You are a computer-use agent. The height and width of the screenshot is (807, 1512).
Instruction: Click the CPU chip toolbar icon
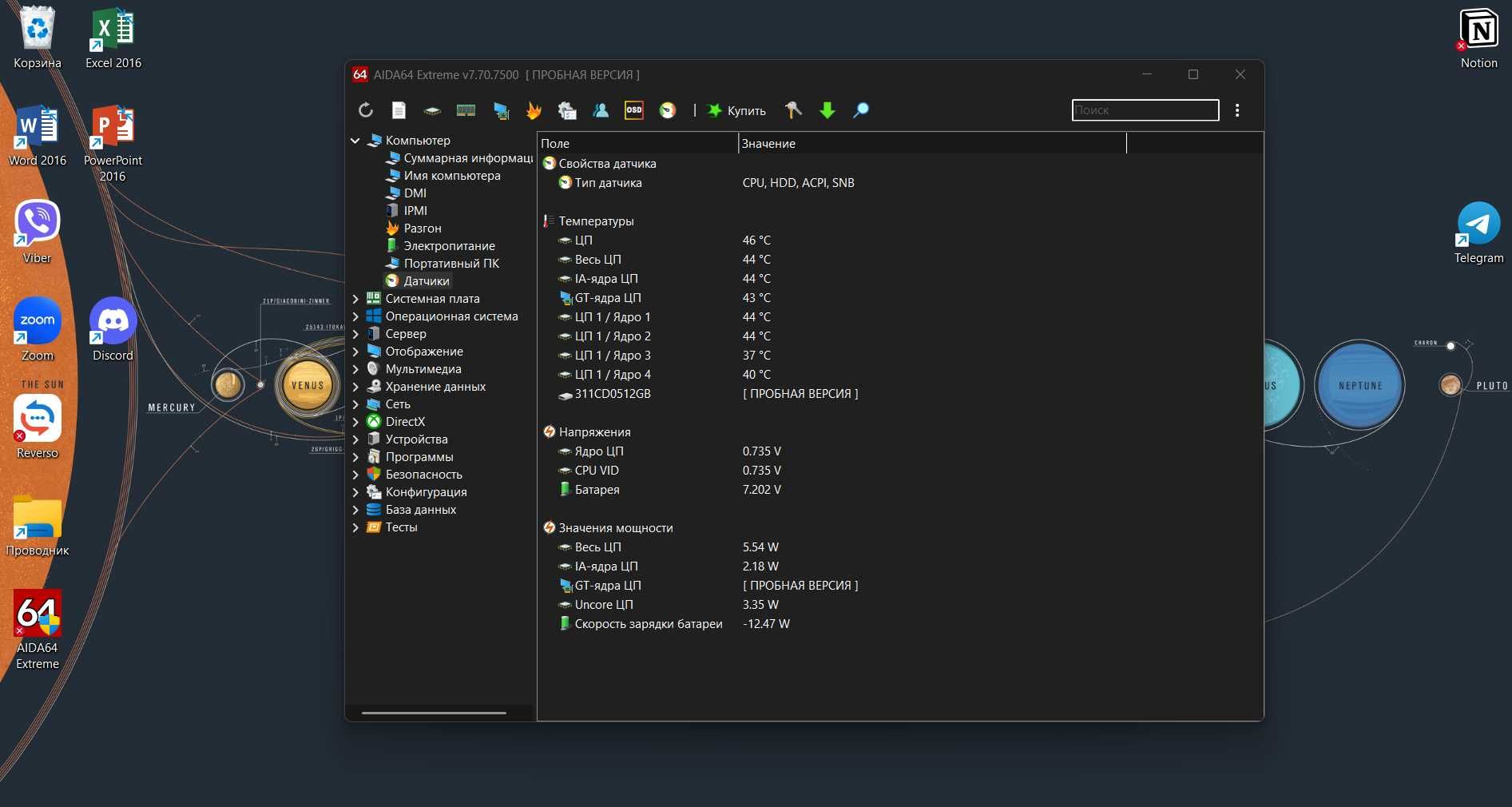[432, 110]
